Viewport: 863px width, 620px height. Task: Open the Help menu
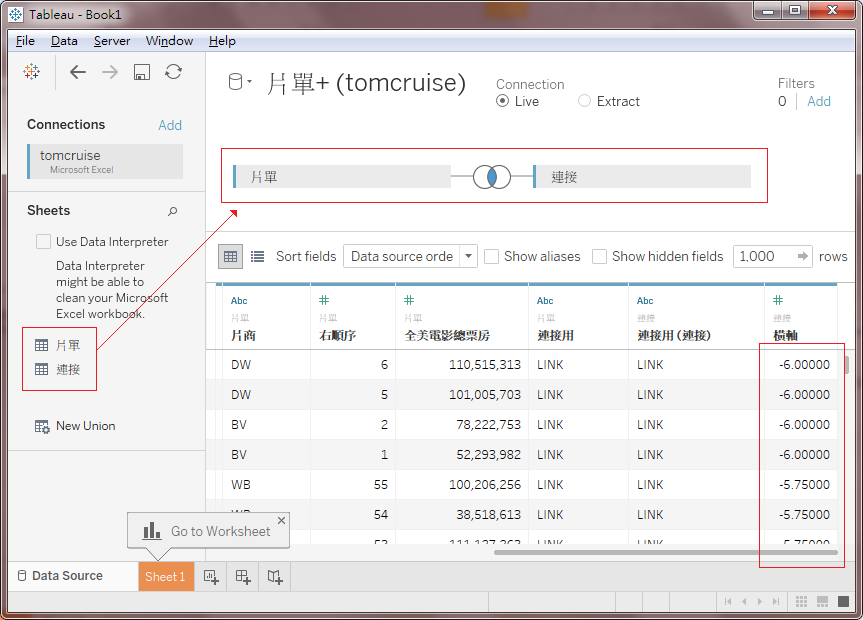222,41
